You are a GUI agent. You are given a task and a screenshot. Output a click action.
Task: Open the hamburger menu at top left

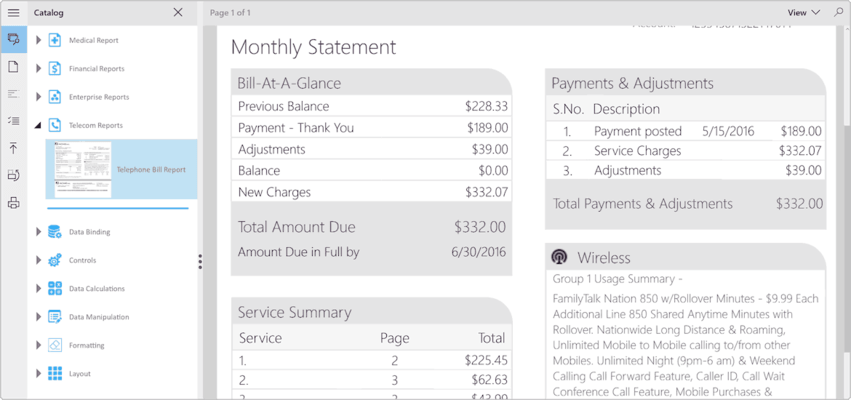[13, 13]
